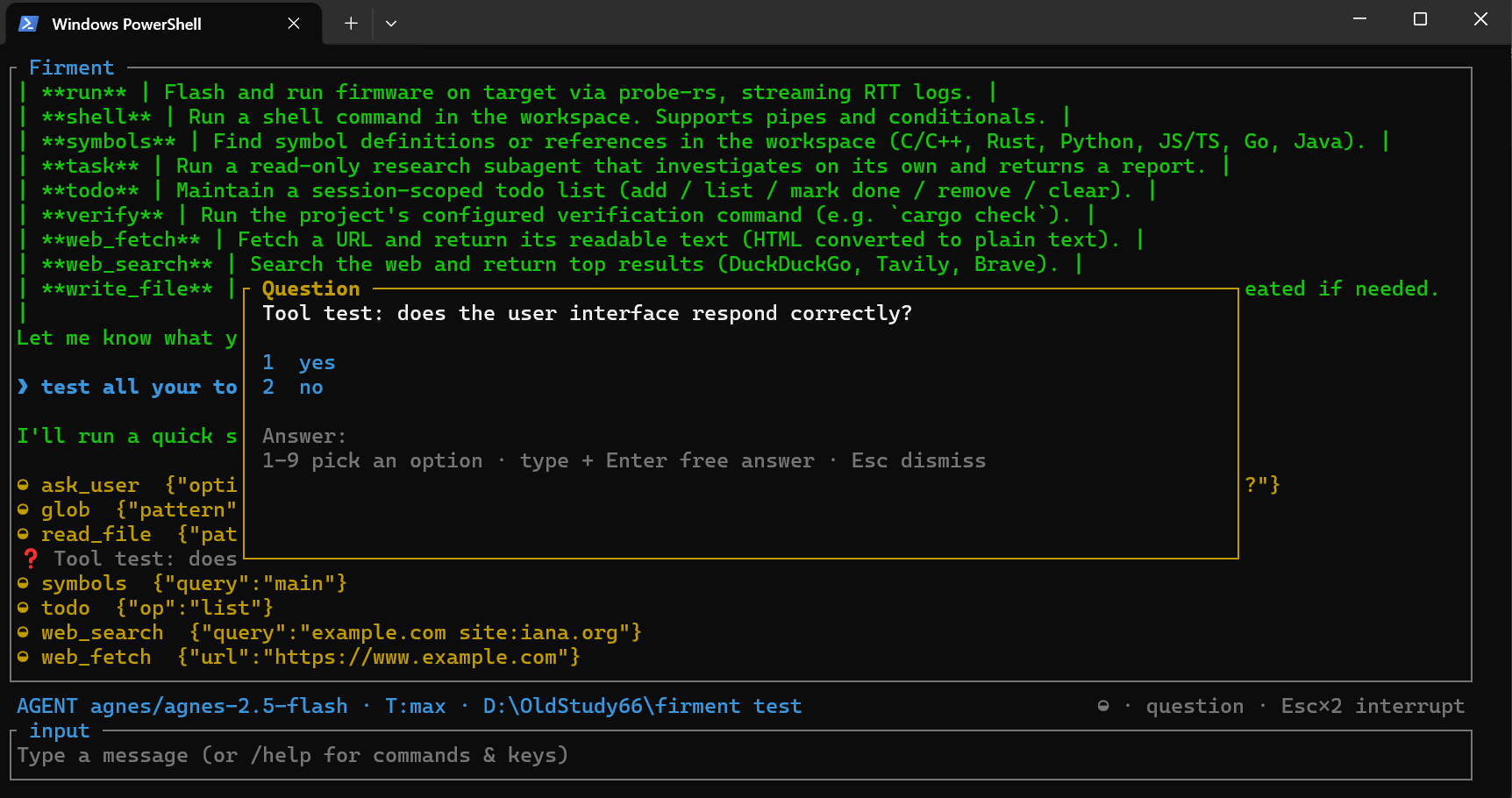Viewport: 1512px width, 798px height.
Task: Click the '**verify**' tool description row
Action: click(557, 215)
